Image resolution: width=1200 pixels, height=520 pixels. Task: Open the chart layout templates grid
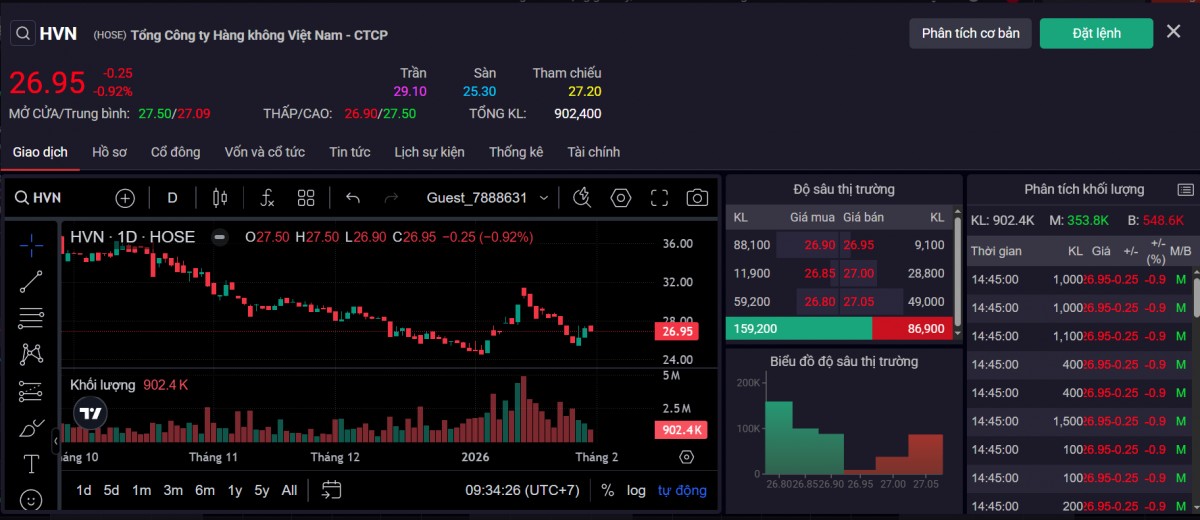pyautogui.click(x=306, y=198)
